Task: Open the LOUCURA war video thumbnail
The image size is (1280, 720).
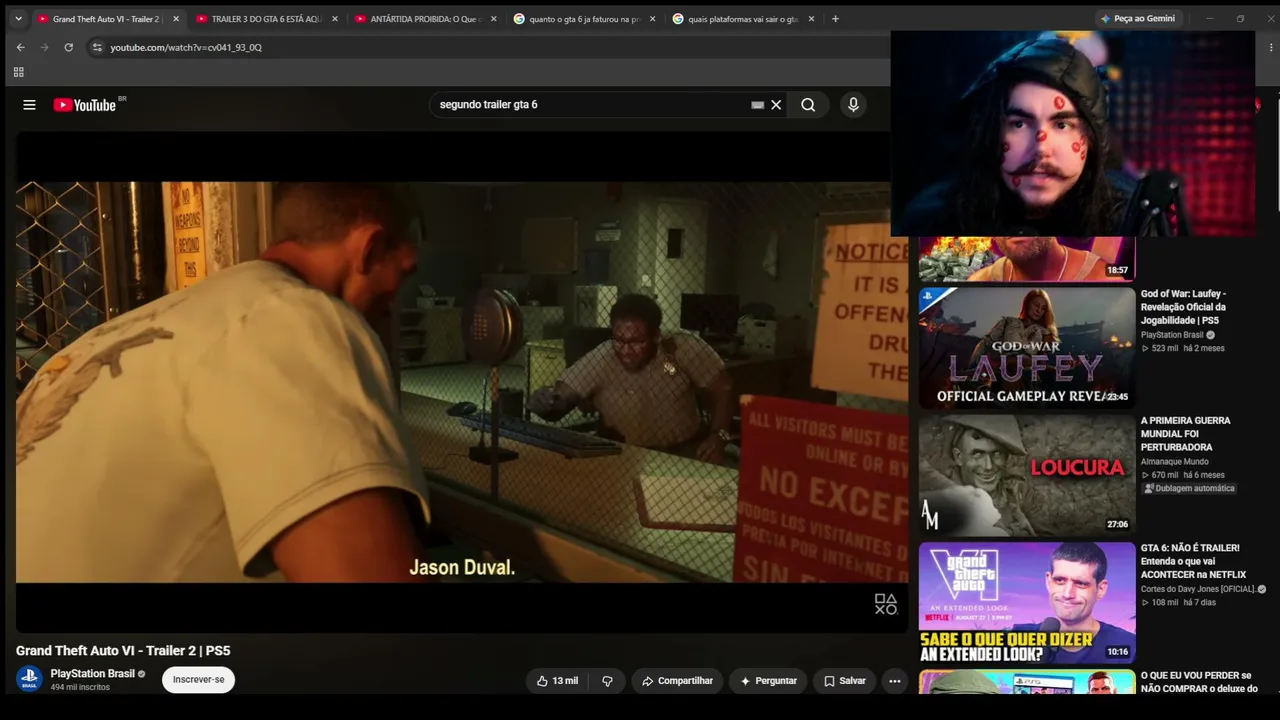Action: [x=1027, y=476]
